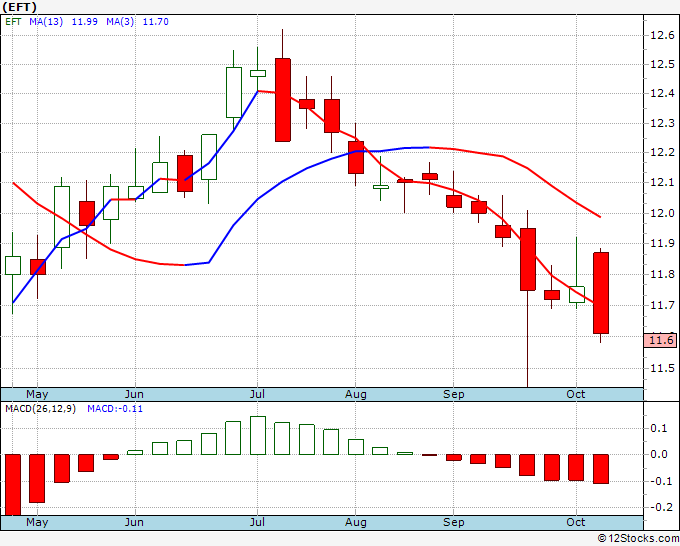Image resolution: width=680 pixels, height=546 pixels.
Task: Click the tallest green MACD histogram bar at July
Action: 258,435
